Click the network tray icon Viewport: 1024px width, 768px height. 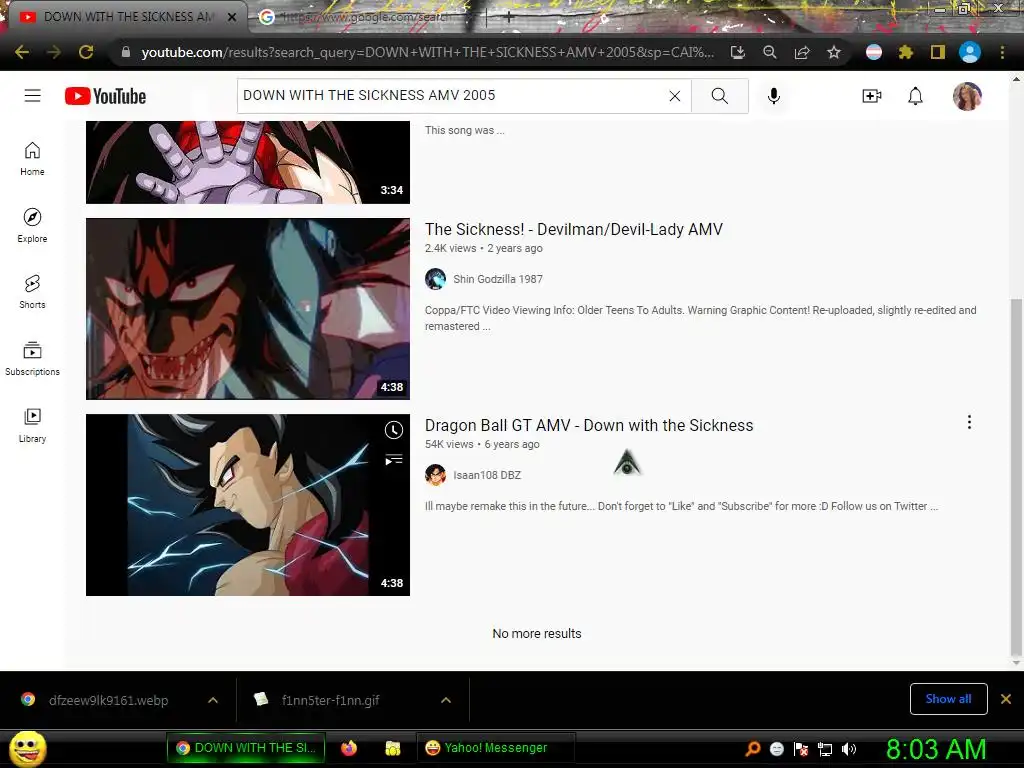(825, 749)
